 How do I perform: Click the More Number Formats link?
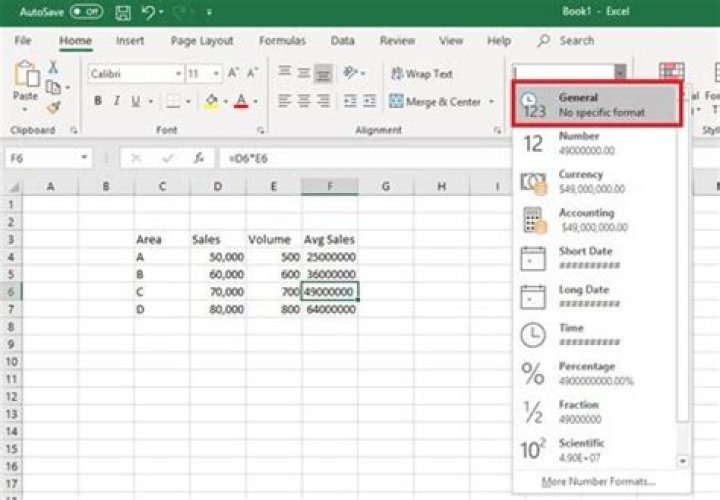[x=598, y=482]
